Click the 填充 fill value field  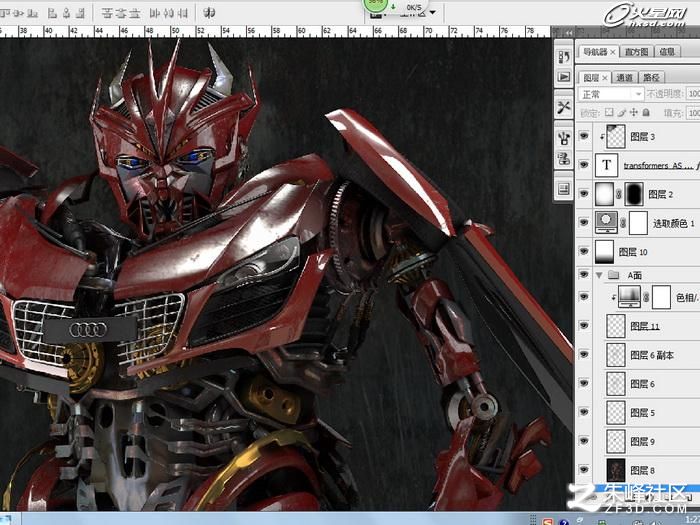point(693,113)
